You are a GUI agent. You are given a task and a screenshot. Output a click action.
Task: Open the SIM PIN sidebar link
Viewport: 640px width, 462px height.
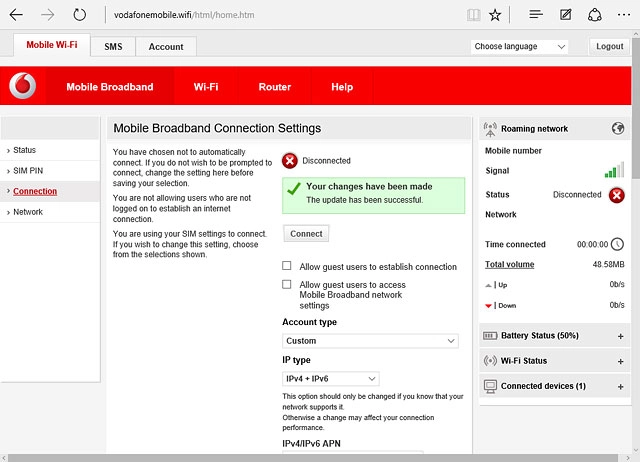coord(28,171)
